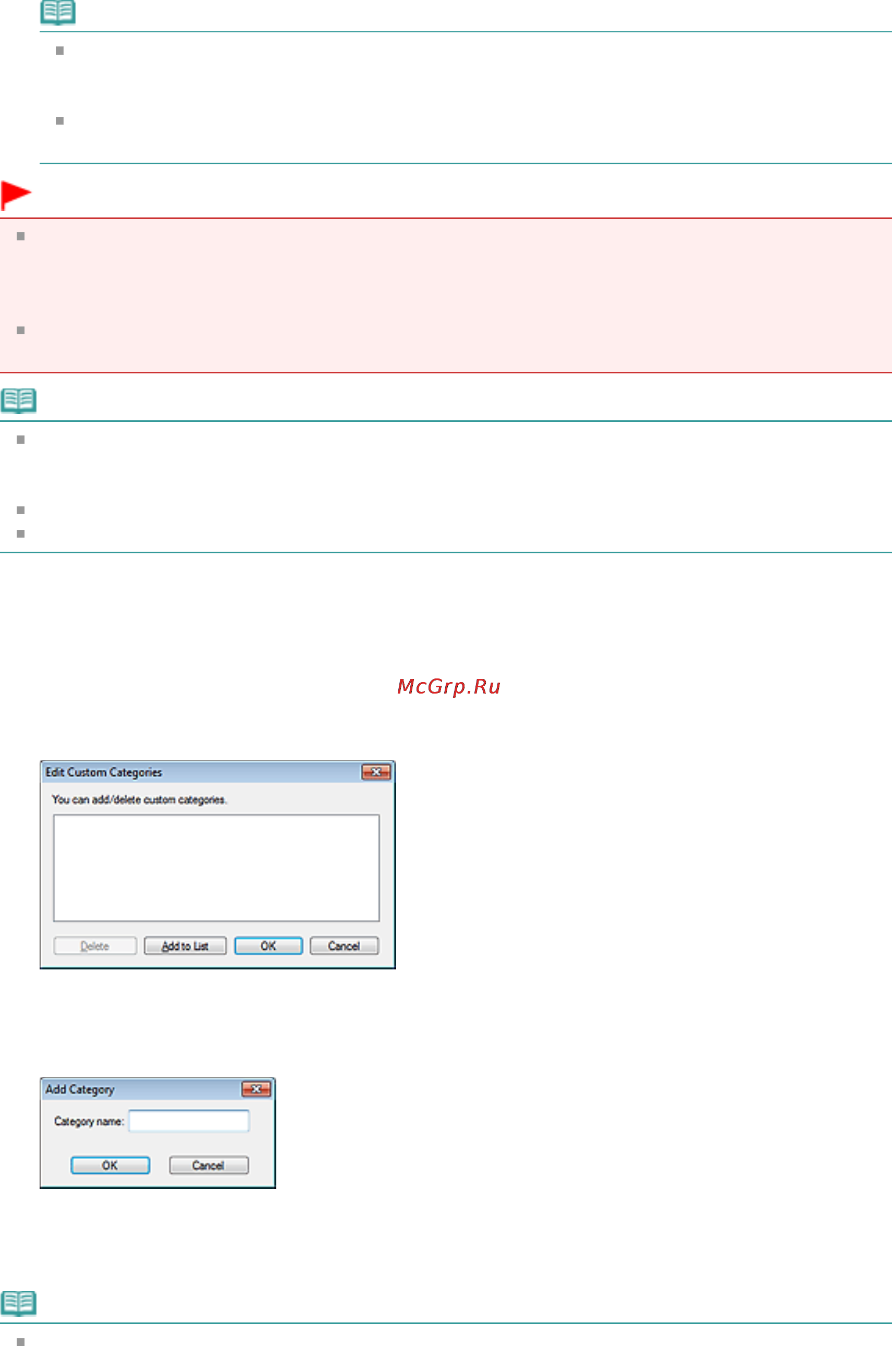Click OK in the Add Category dialog
This screenshot has height=1372, width=892.
(x=110, y=1165)
